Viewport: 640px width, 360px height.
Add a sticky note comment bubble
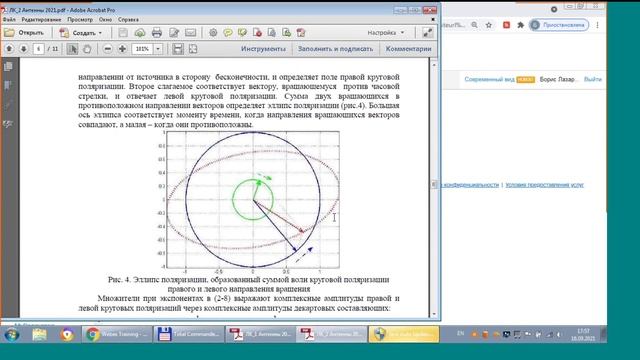click(x=228, y=33)
